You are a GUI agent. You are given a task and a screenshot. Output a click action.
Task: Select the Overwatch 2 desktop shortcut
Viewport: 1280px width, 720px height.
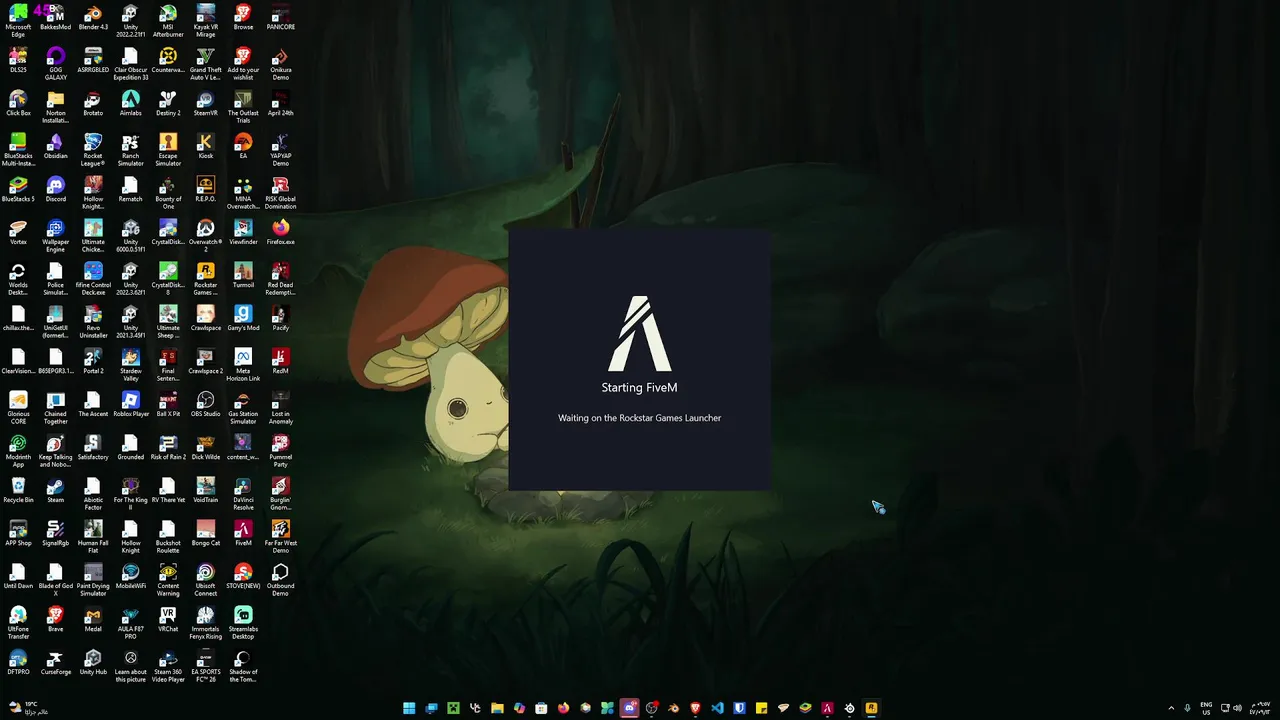[x=205, y=235]
